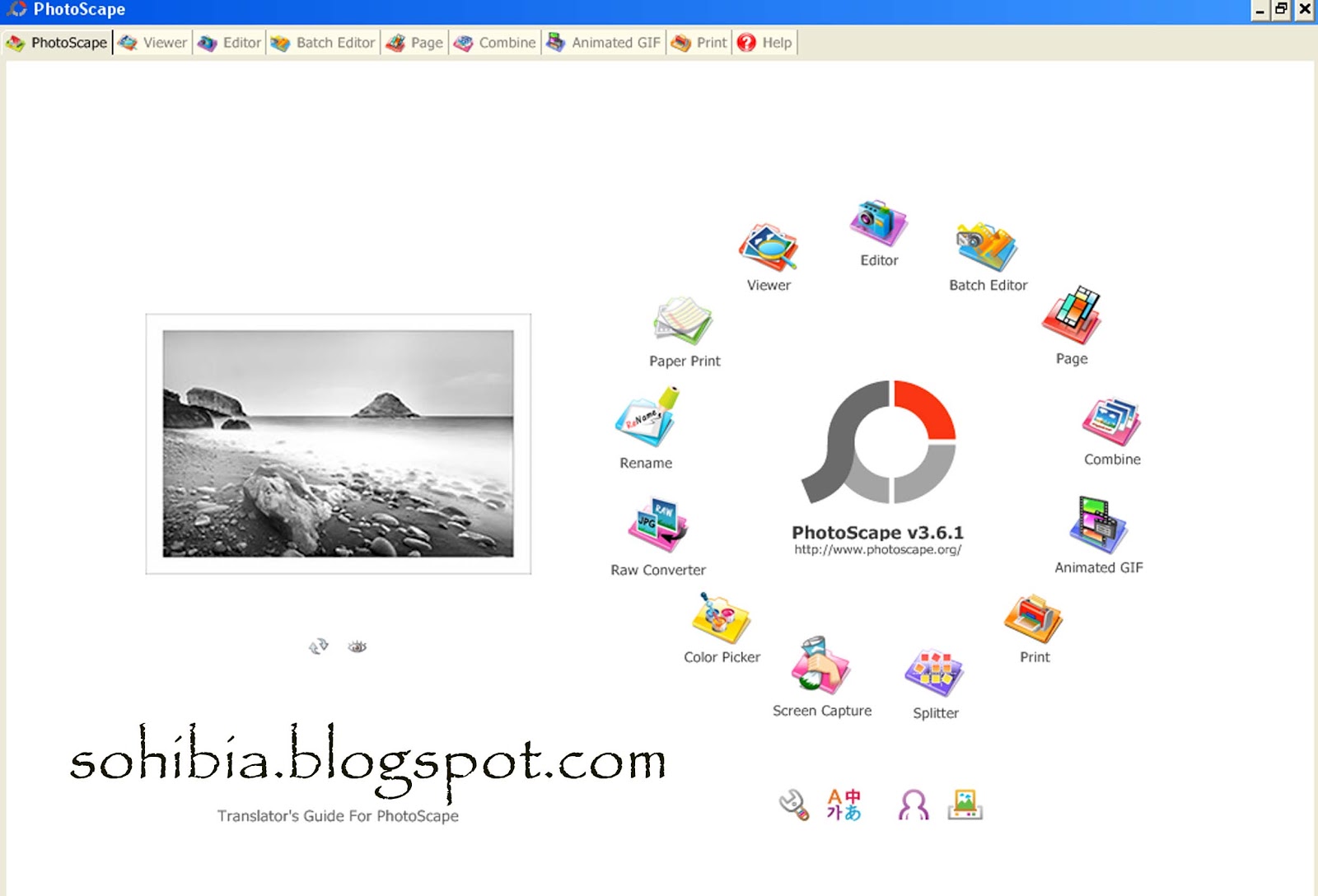Launch the Editor from the circular menu
The image size is (1318, 896).
[x=879, y=222]
